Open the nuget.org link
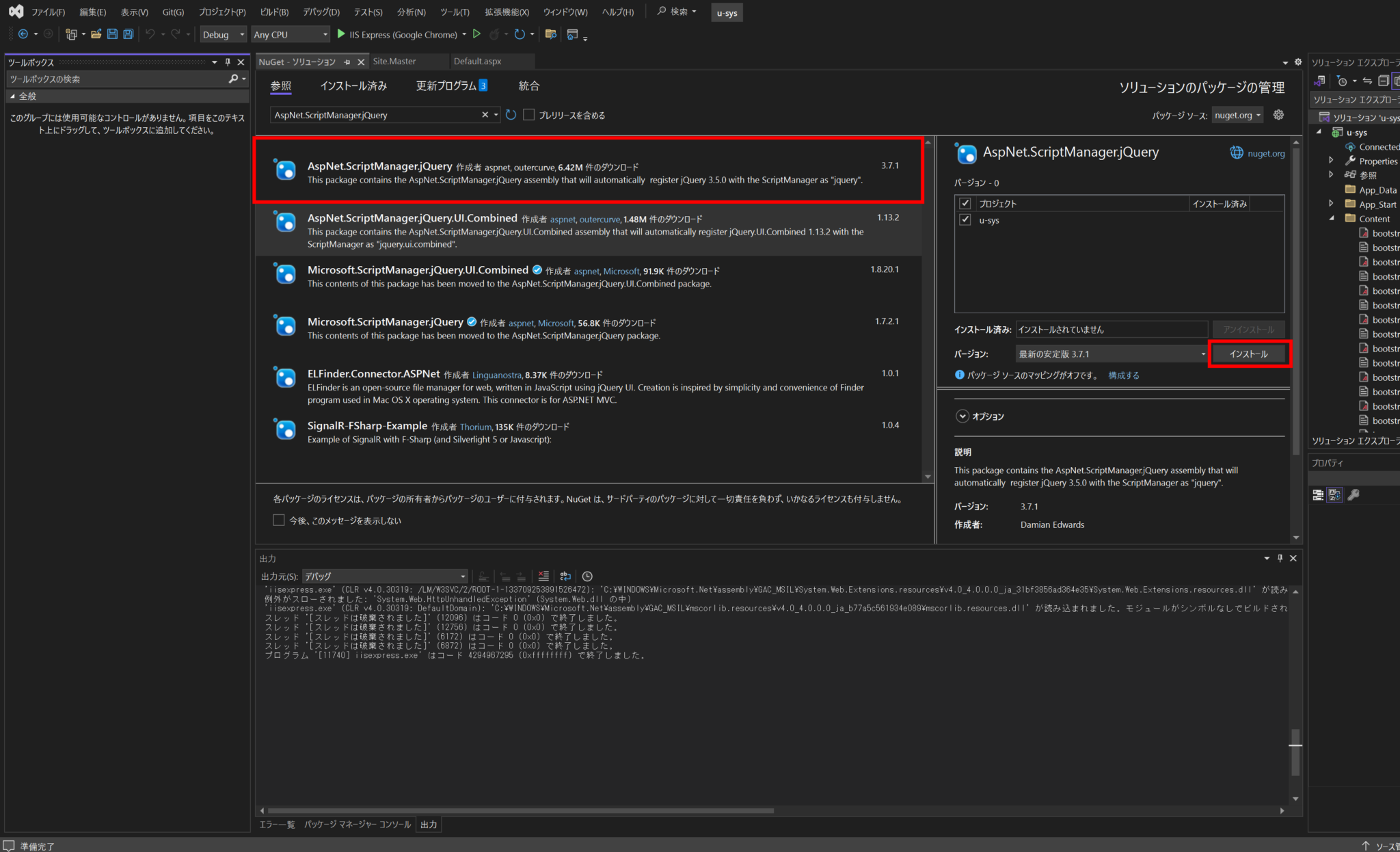 pyautogui.click(x=1265, y=154)
